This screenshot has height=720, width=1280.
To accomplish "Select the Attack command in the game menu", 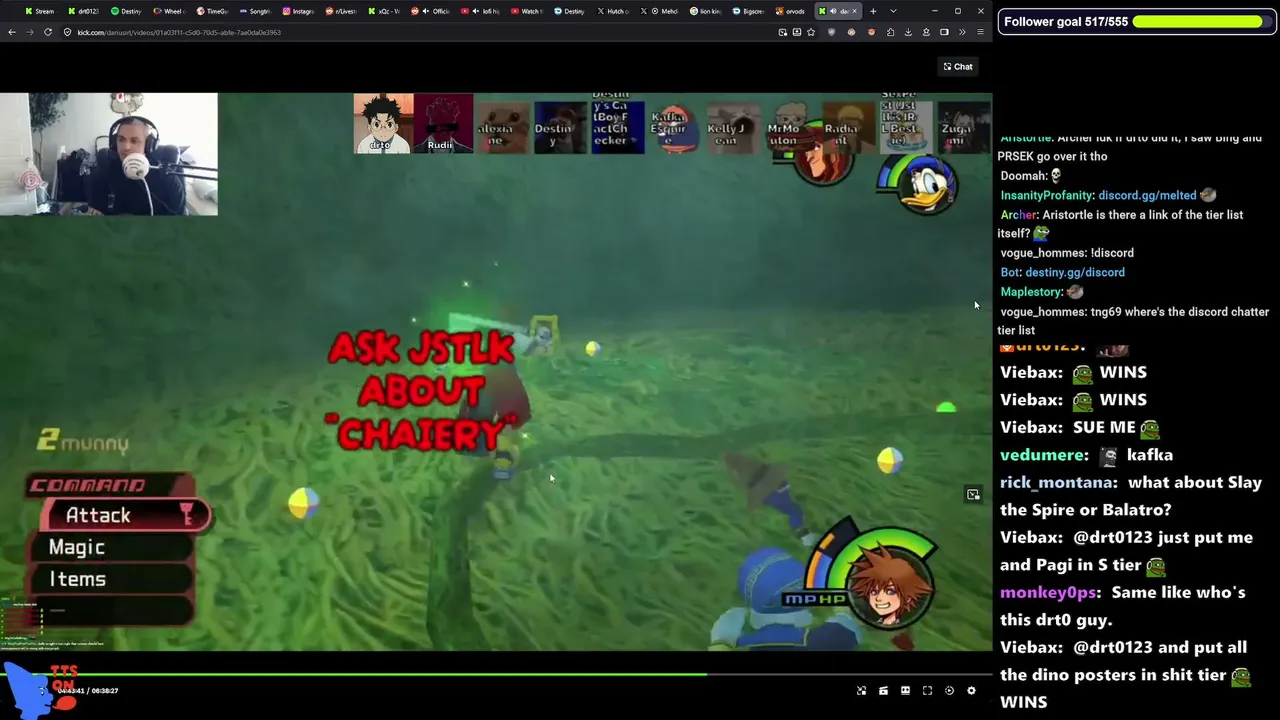I will pyautogui.click(x=124, y=515).
